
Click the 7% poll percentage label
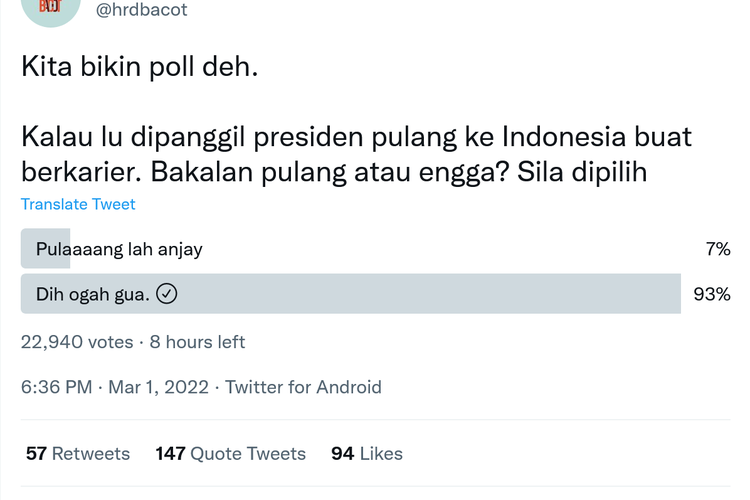point(717,249)
